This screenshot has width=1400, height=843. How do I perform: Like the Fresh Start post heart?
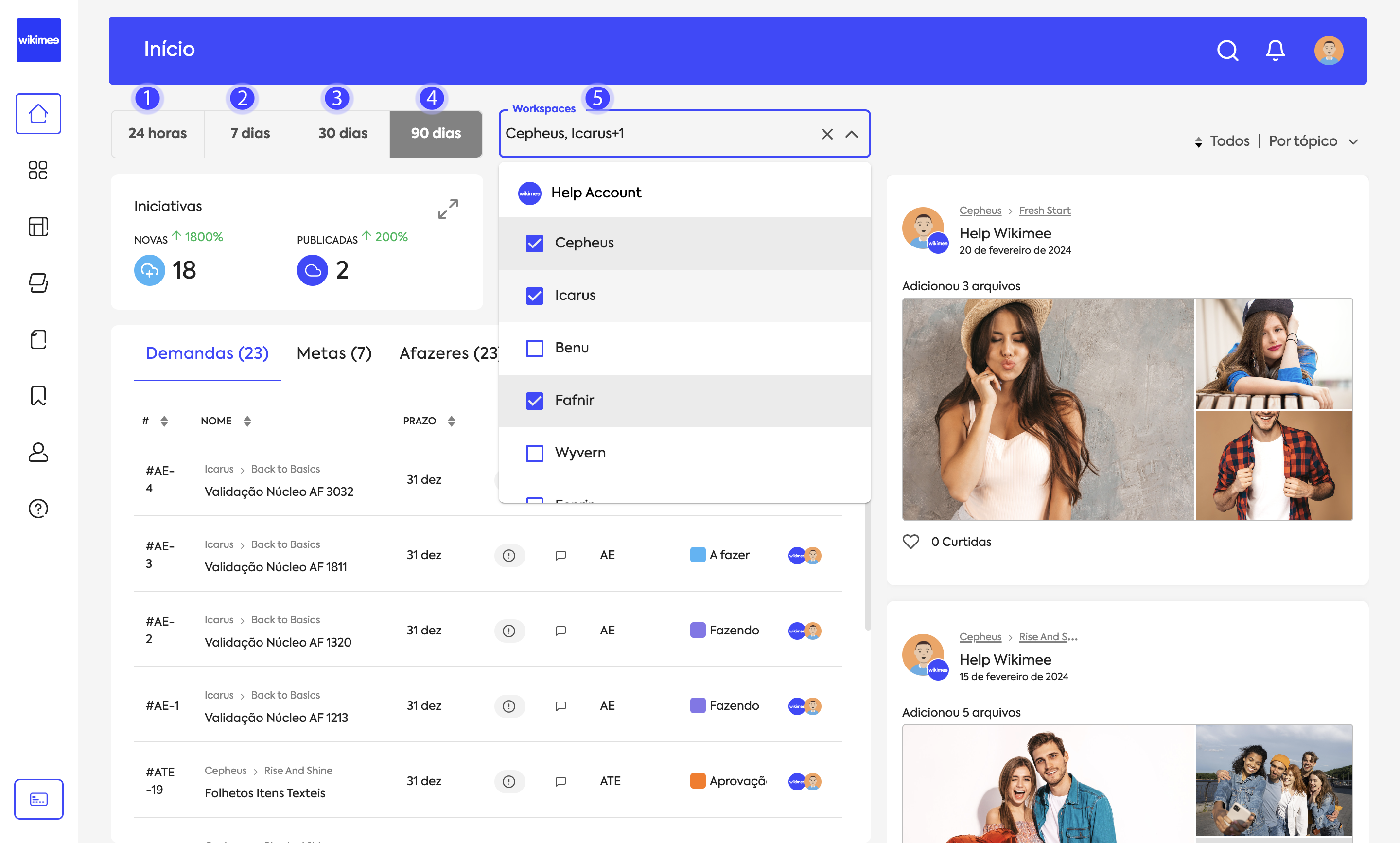pos(910,542)
